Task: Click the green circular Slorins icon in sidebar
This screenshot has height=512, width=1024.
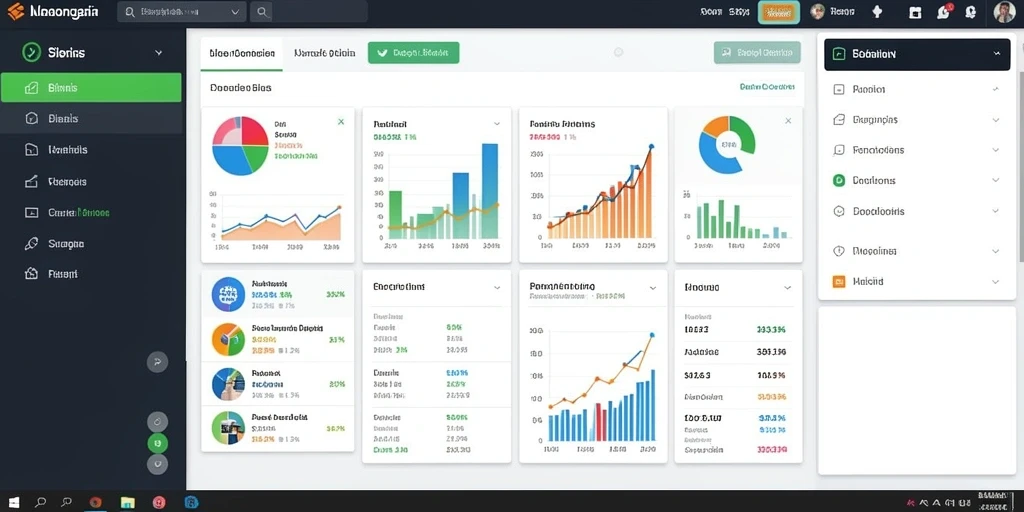Action: pyautogui.click(x=31, y=52)
